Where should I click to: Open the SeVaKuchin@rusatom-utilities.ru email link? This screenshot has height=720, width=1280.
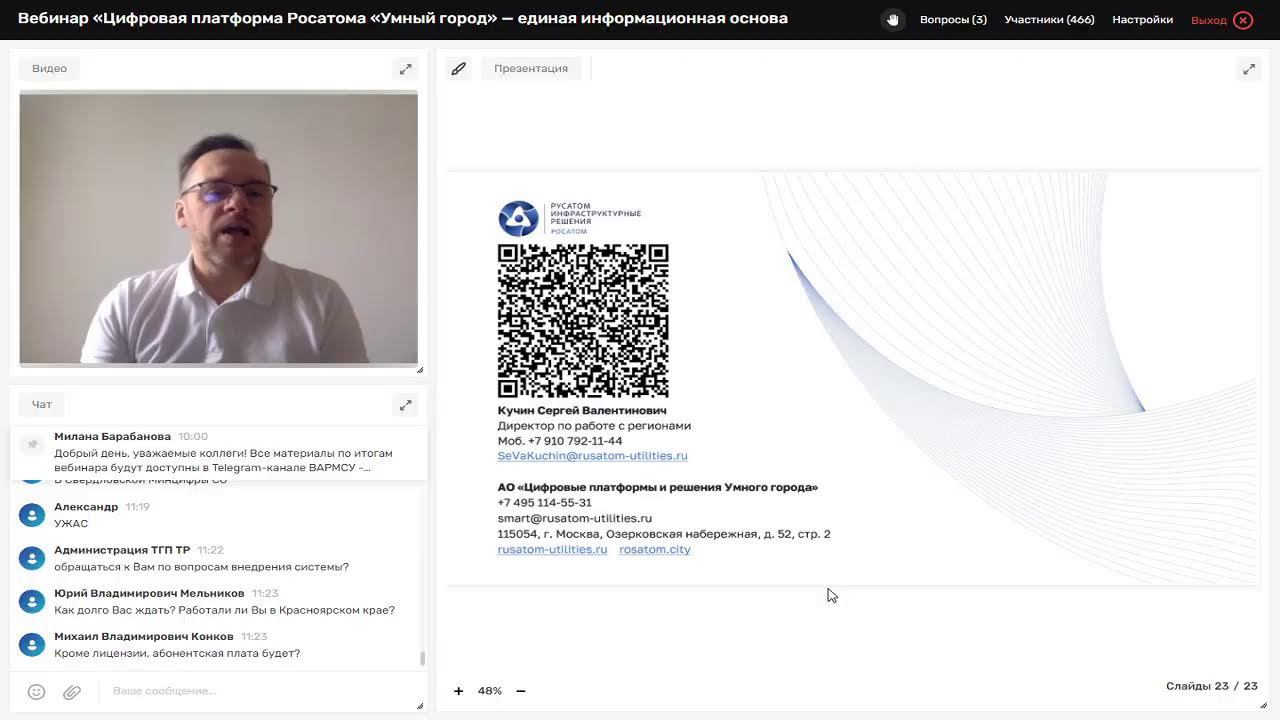tap(592, 456)
